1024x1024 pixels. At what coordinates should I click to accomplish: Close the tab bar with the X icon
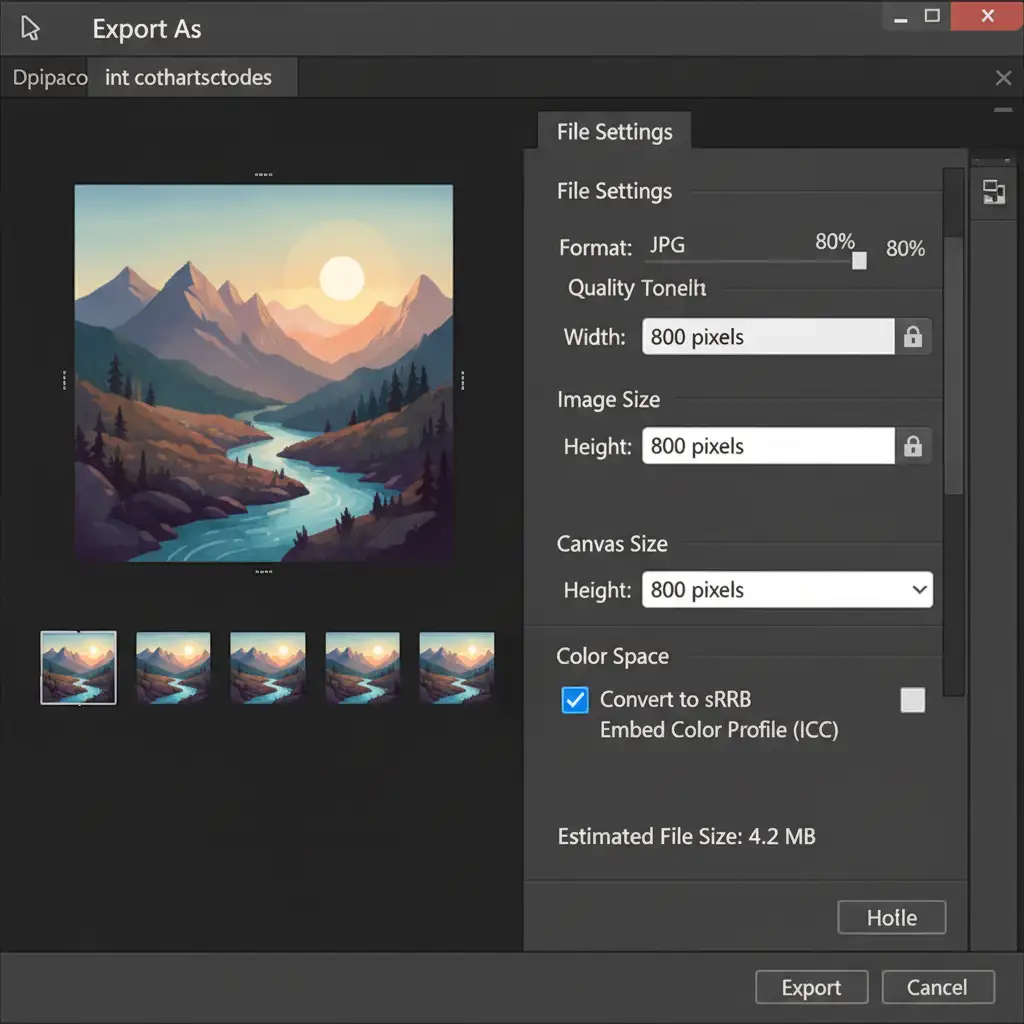[x=1003, y=78]
